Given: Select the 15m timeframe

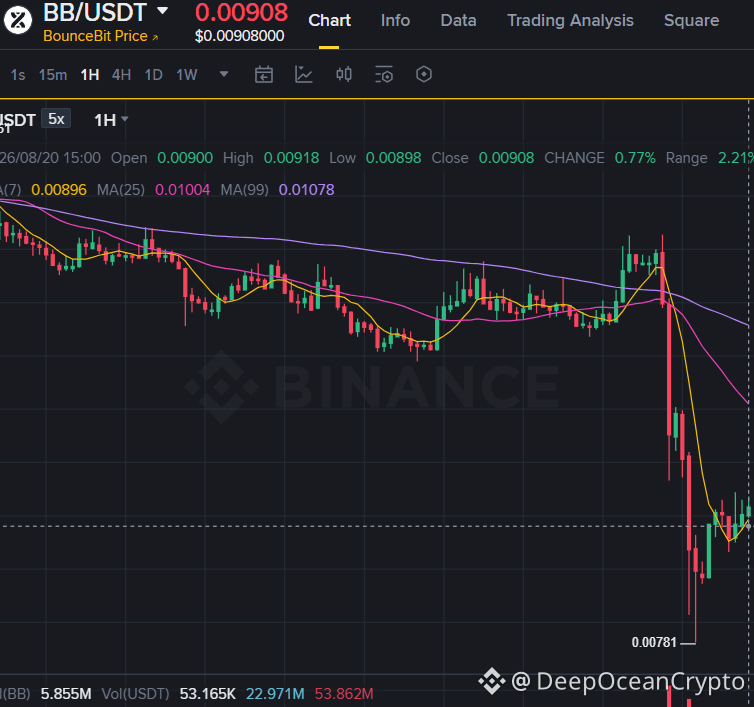Looking at the screenshot, I should pos(53,75).
